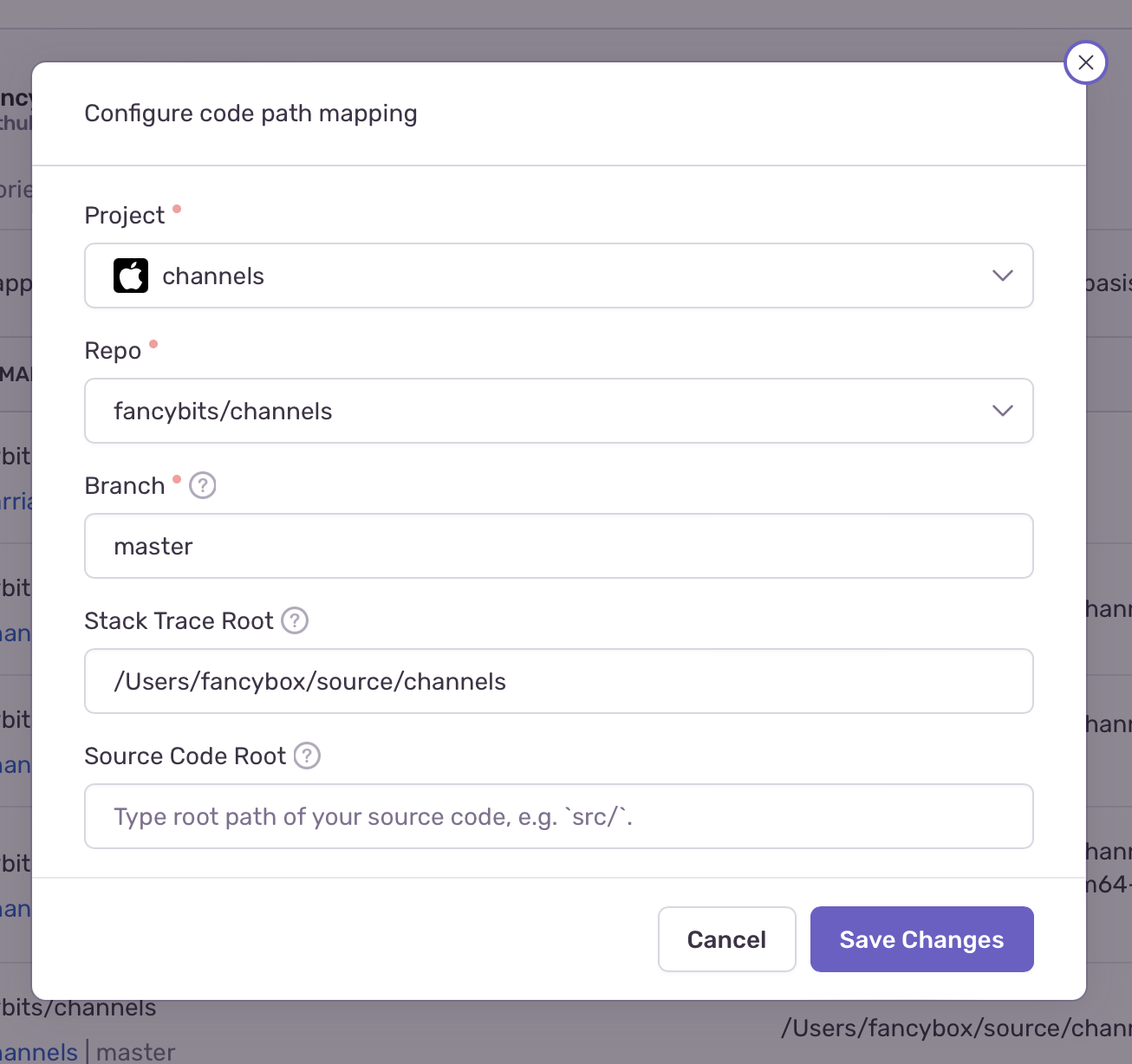Click the Stack Trace Root path field
Screen dimensions: 1132x1064
[x=558, y=681]
